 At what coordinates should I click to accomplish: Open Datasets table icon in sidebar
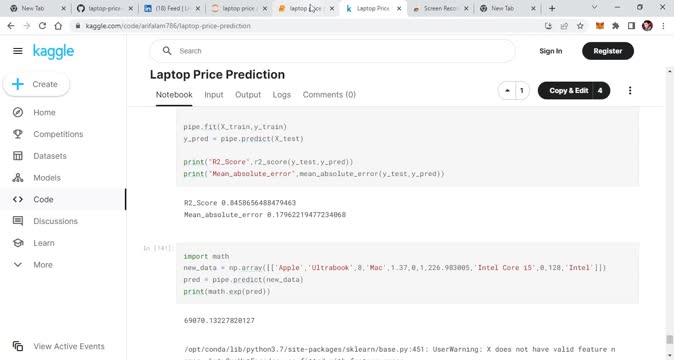(x=18, y=156)
